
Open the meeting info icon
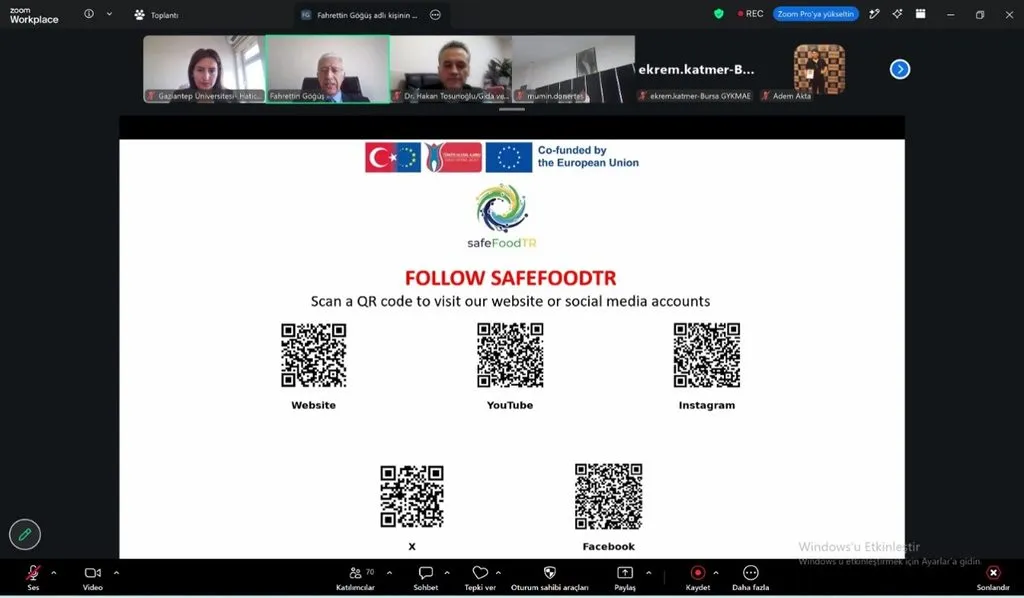(89, 14)
